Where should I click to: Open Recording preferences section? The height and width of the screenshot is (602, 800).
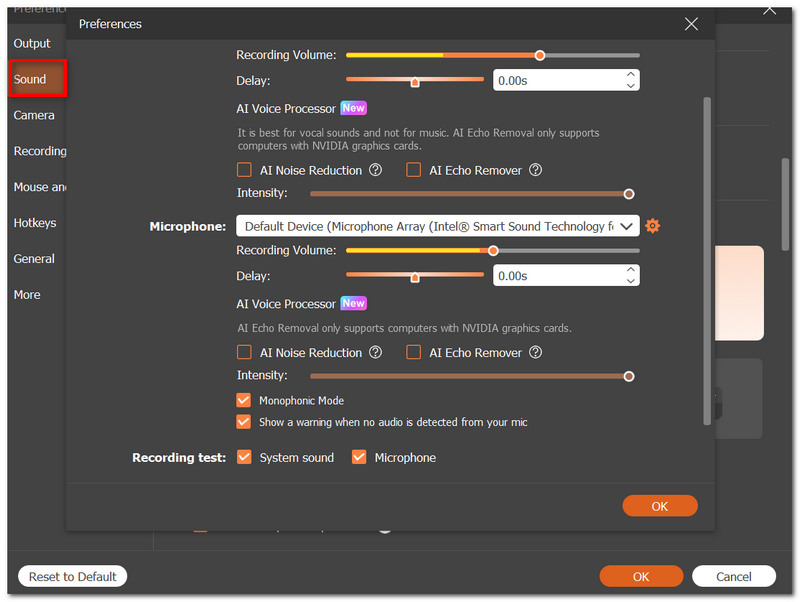(40, 151)
